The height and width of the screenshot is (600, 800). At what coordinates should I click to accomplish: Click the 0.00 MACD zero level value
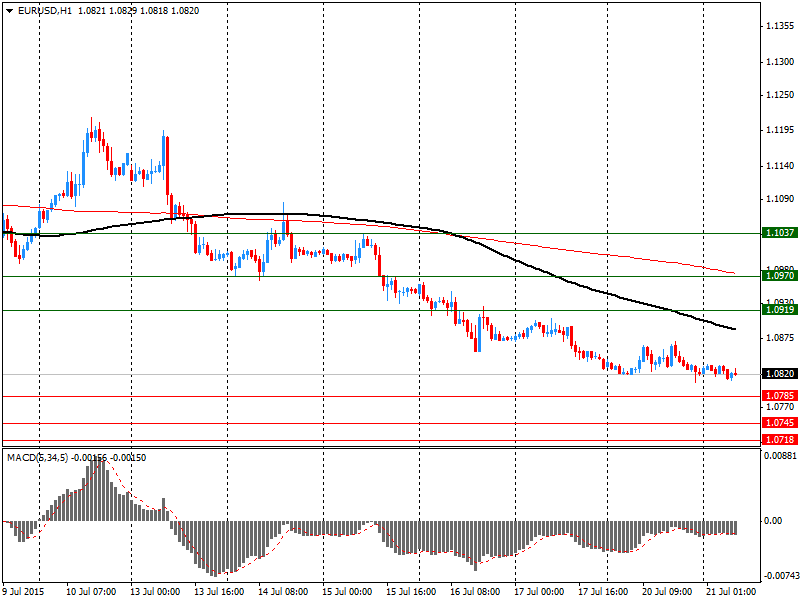click(773, 521)
